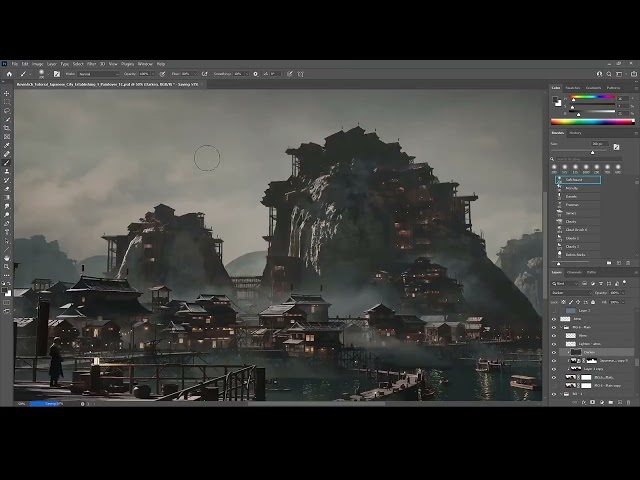The image size is (640, 480).
Task: Select the Frame tool
Action: click(7, 137)
